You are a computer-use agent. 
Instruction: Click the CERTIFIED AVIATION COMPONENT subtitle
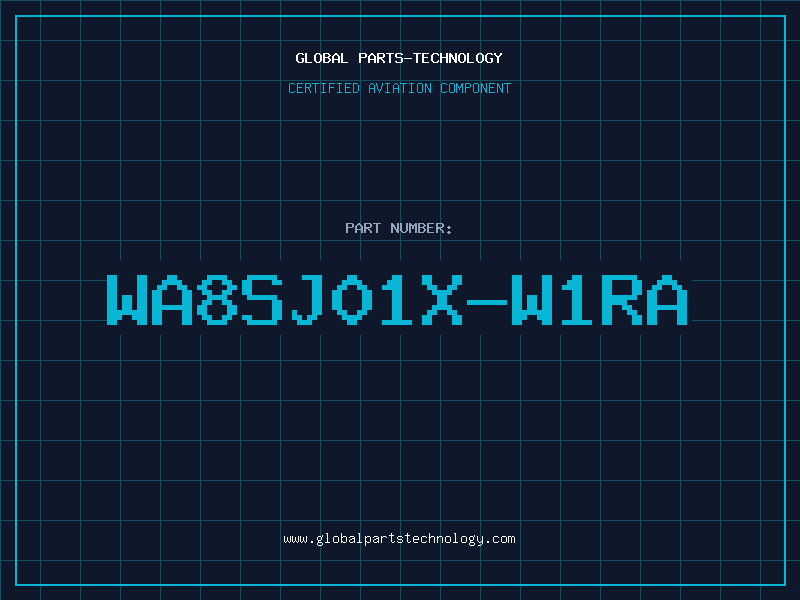399,88
